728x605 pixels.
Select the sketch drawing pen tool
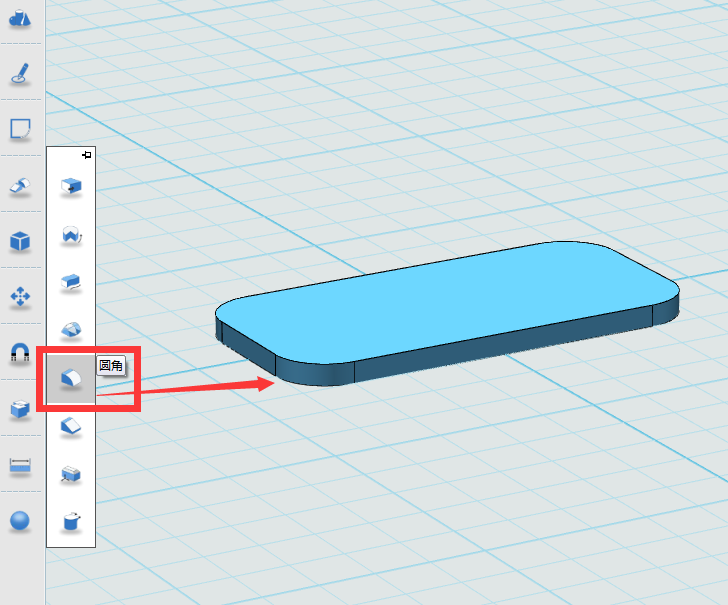pos(20,73)
